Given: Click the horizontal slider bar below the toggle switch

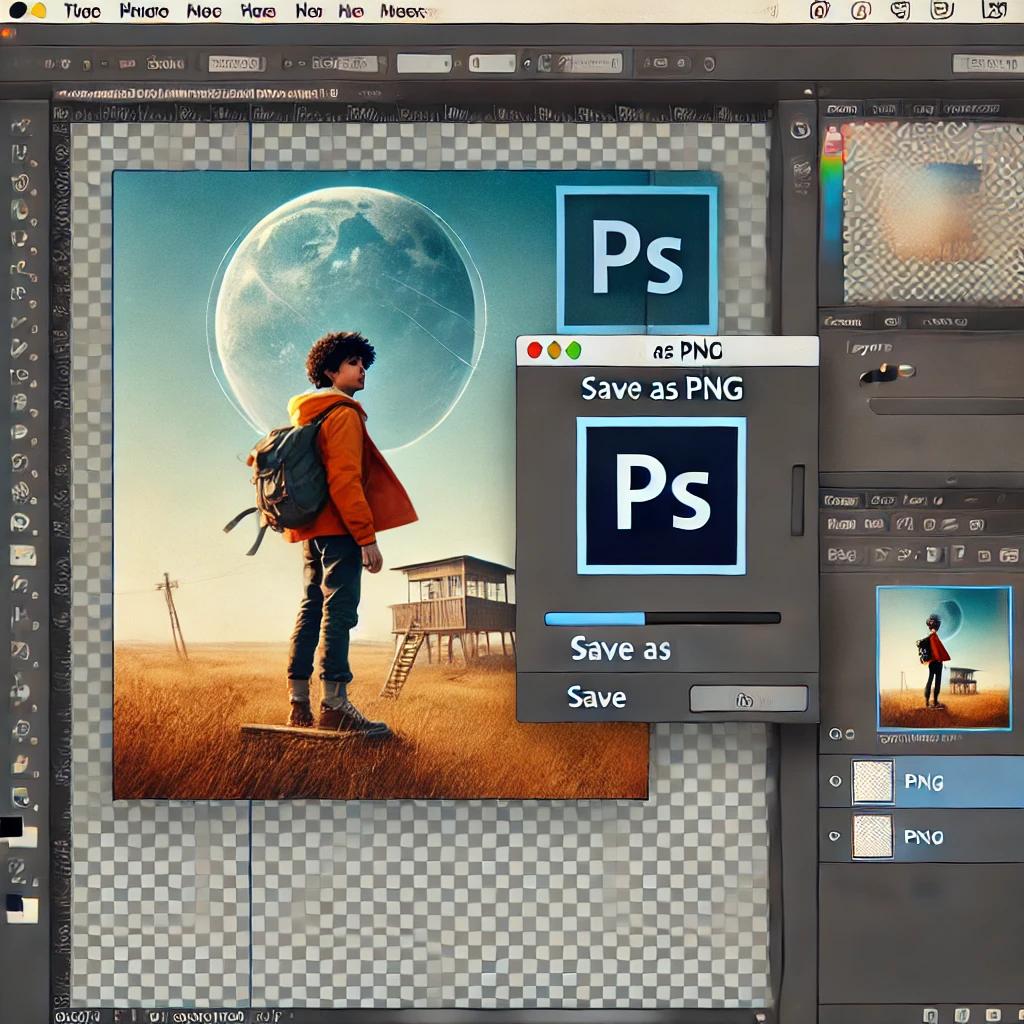Looking at the screenshot, I should (947, 406).
